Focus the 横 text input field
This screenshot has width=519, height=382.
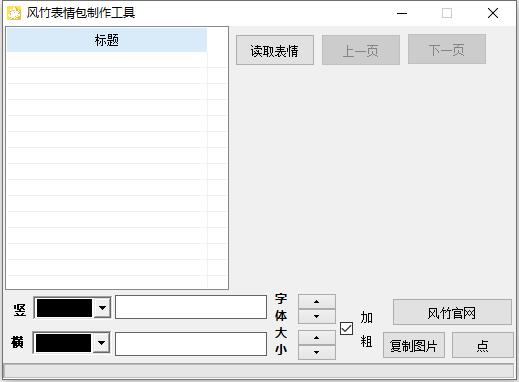click(x=191, y=344)
